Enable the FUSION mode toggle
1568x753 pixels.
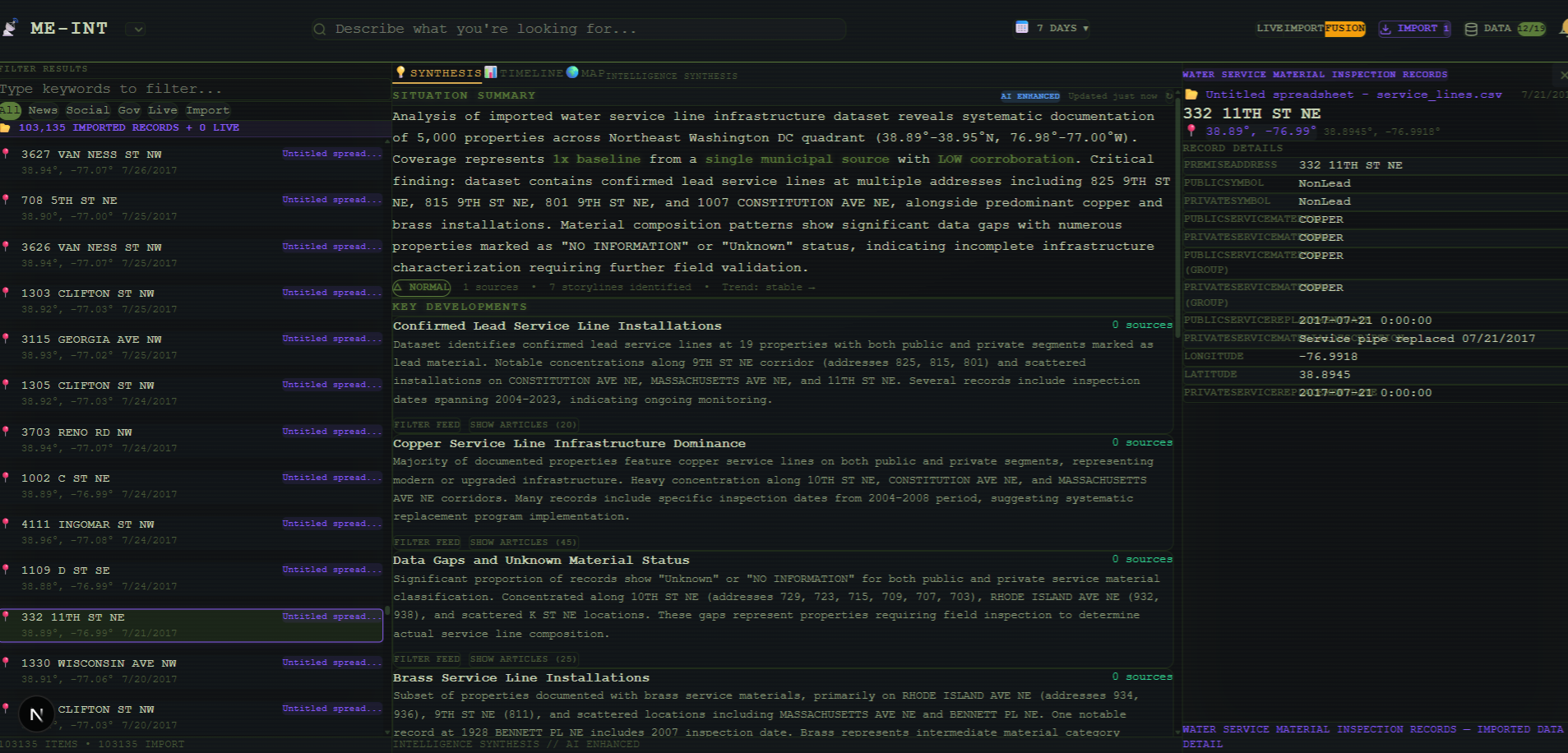[x=1345, y=28]
